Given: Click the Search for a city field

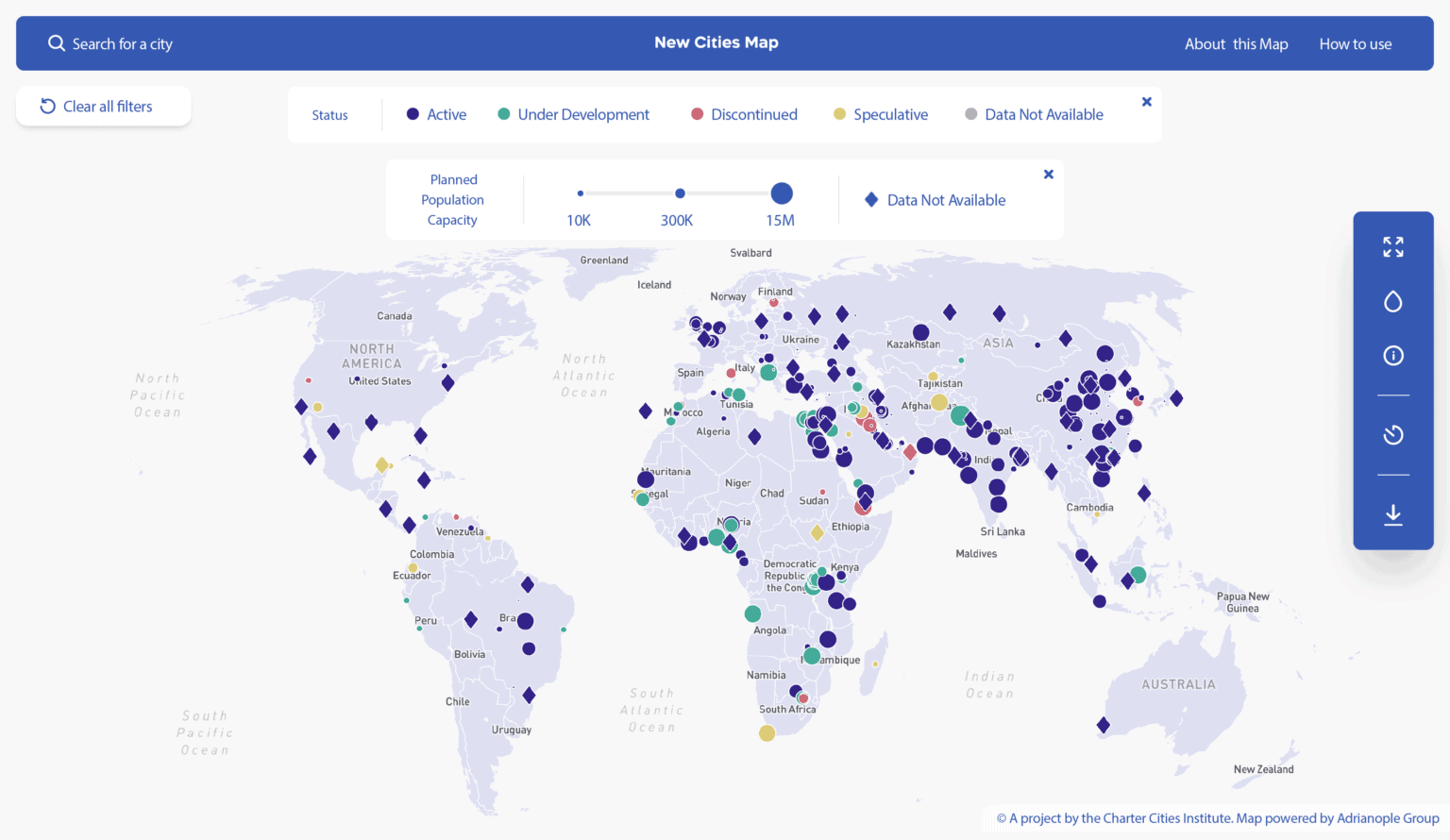Looking at the screenshot, I should 123,42.
